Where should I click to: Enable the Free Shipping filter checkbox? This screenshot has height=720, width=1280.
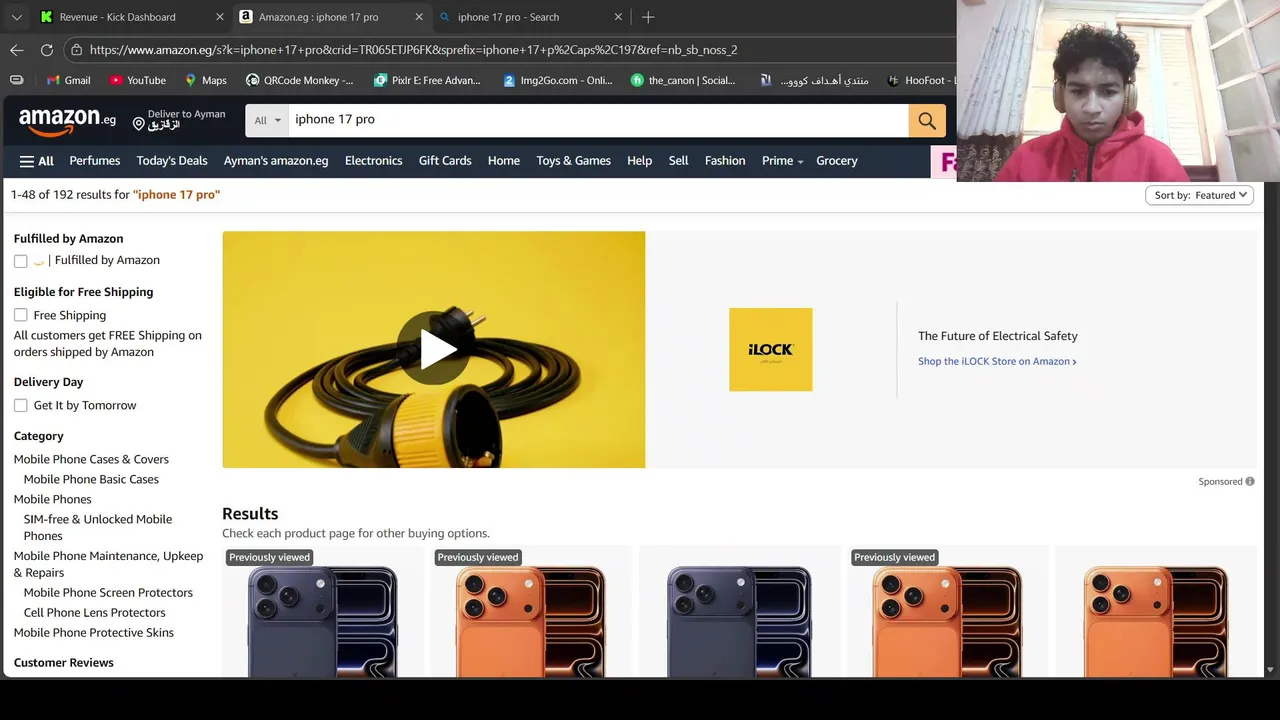(x=21, y=315)
